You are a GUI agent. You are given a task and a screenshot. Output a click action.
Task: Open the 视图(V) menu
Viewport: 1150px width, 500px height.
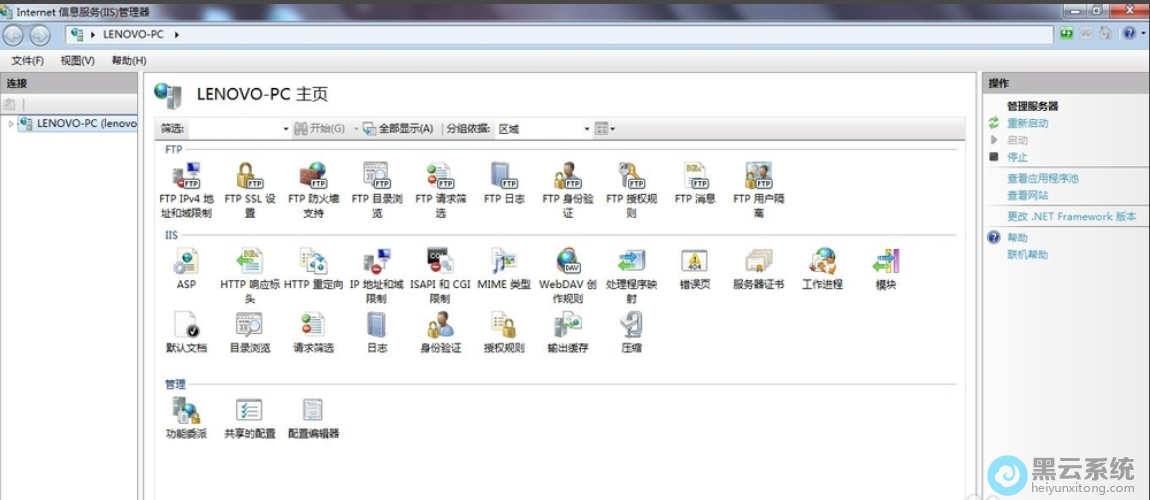pos(77,61)
